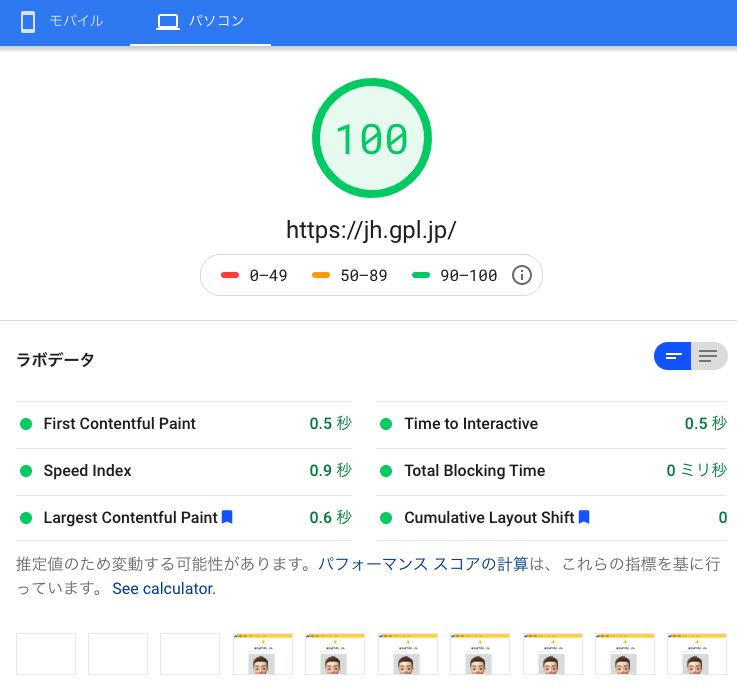This screenshot has width=737, height=688.
Task: Click the 100 performance score gauge
Action: pos(371,140)
